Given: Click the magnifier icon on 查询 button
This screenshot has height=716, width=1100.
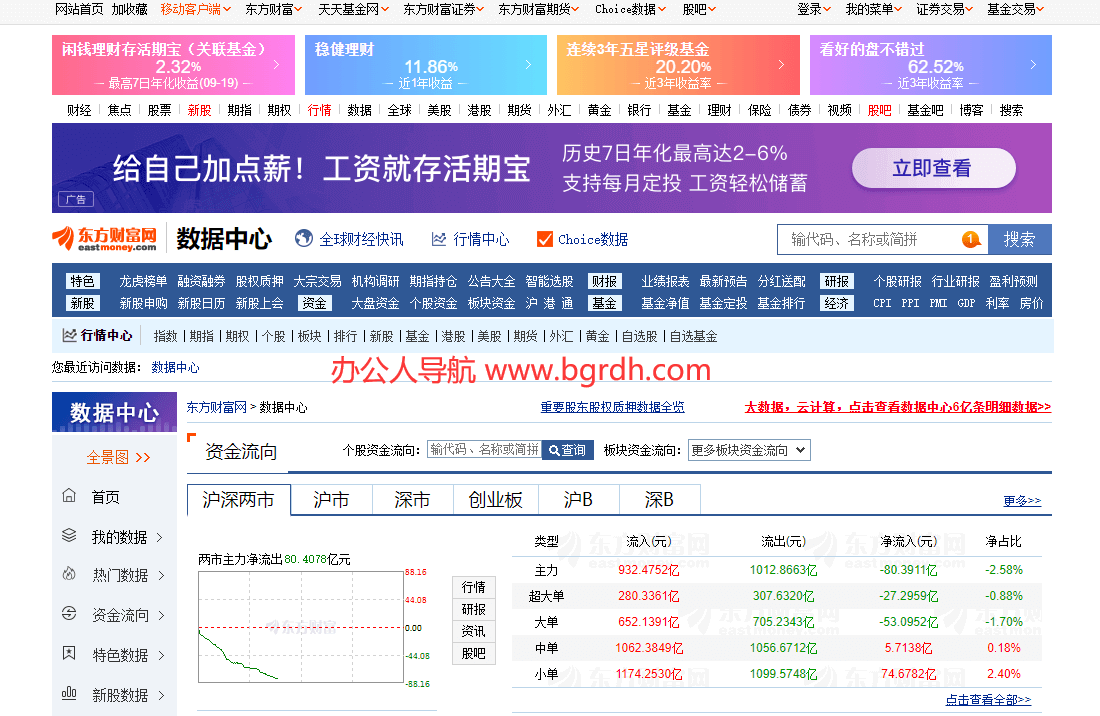Looking at the screenshot, I should (x=554, y=450).
